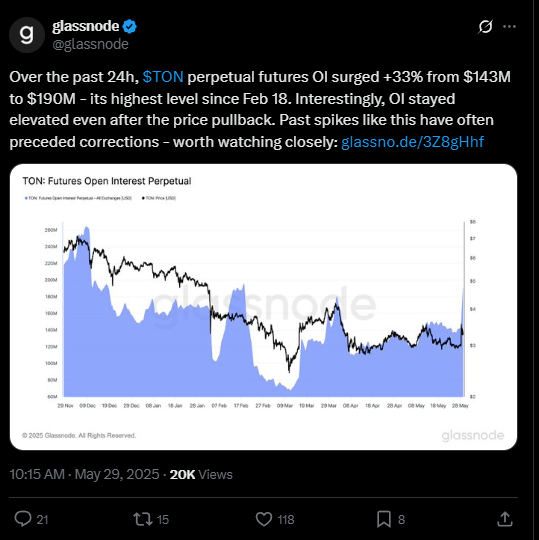Click the 118 likes count
The height and width of the screenshot is (540, 539).
pos(286,519)
